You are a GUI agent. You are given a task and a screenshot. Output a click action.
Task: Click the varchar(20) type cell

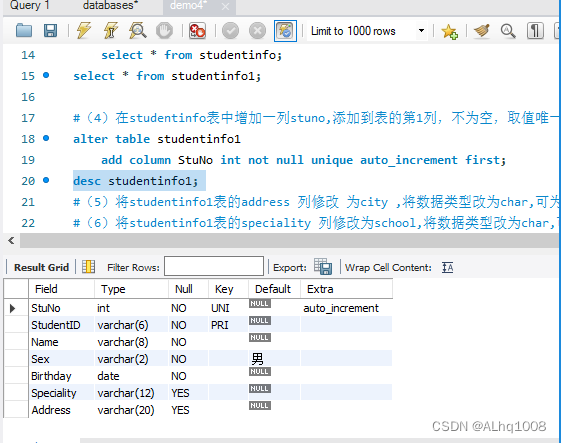[x=131, y=410]
